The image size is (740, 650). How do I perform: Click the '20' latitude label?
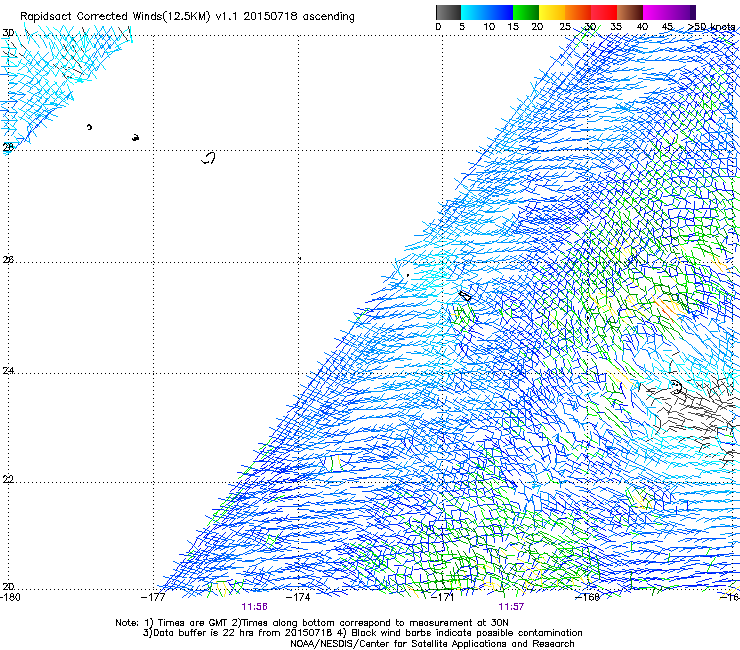[8, 587]
